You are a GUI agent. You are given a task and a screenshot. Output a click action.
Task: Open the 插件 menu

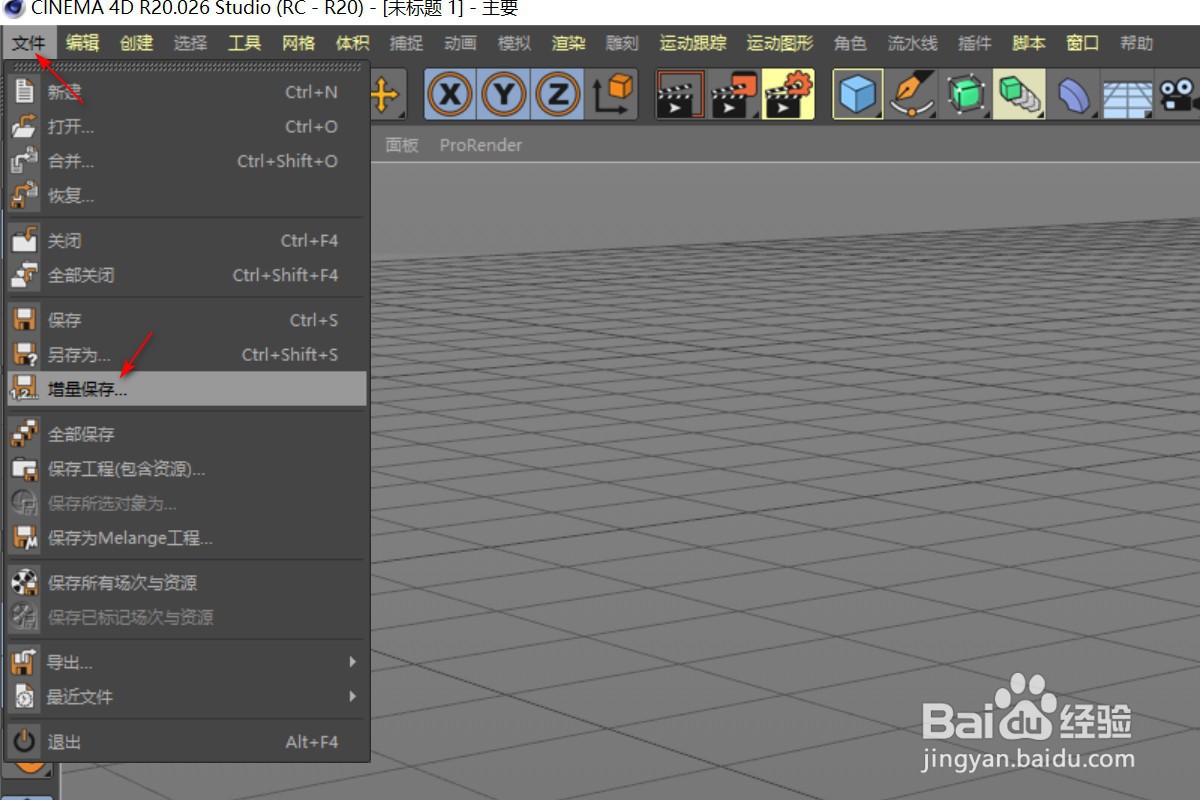[975, 43]
